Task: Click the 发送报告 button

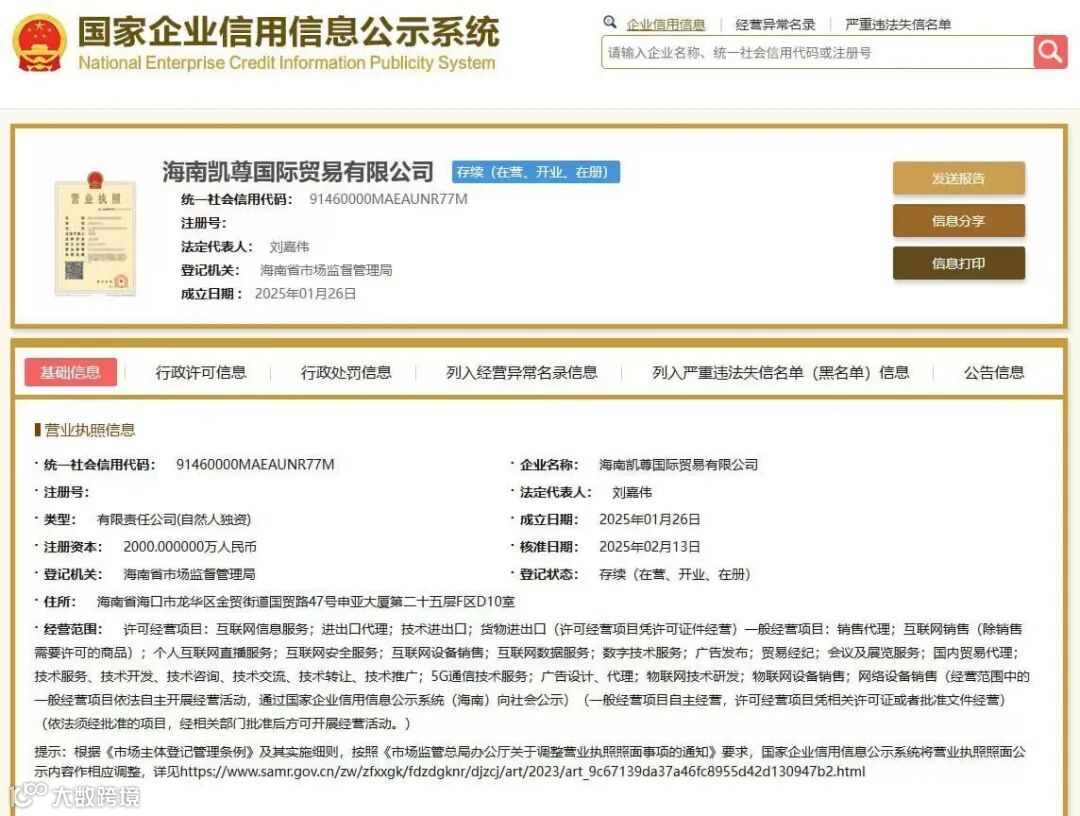Action: coord(959,178)
